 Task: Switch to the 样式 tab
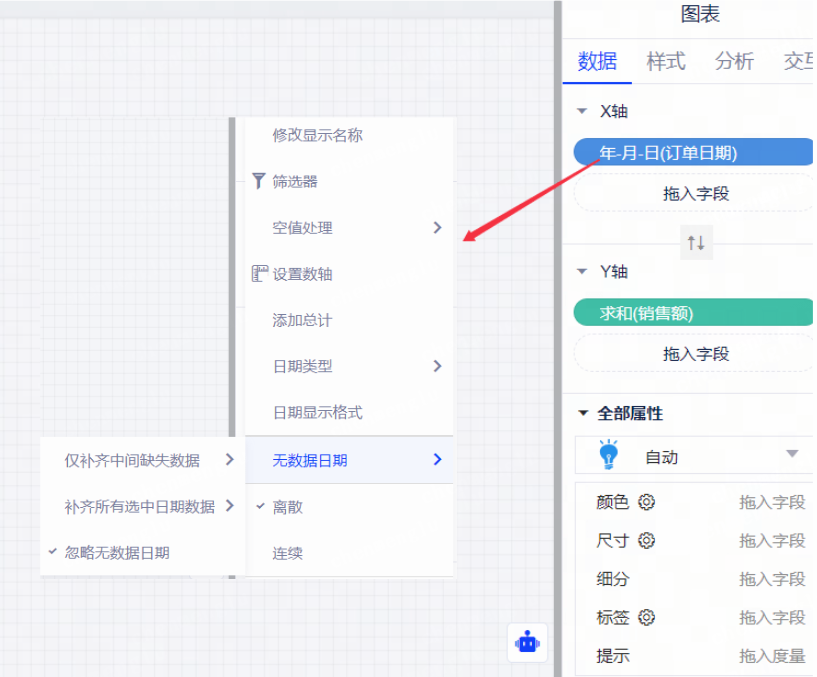666,62
